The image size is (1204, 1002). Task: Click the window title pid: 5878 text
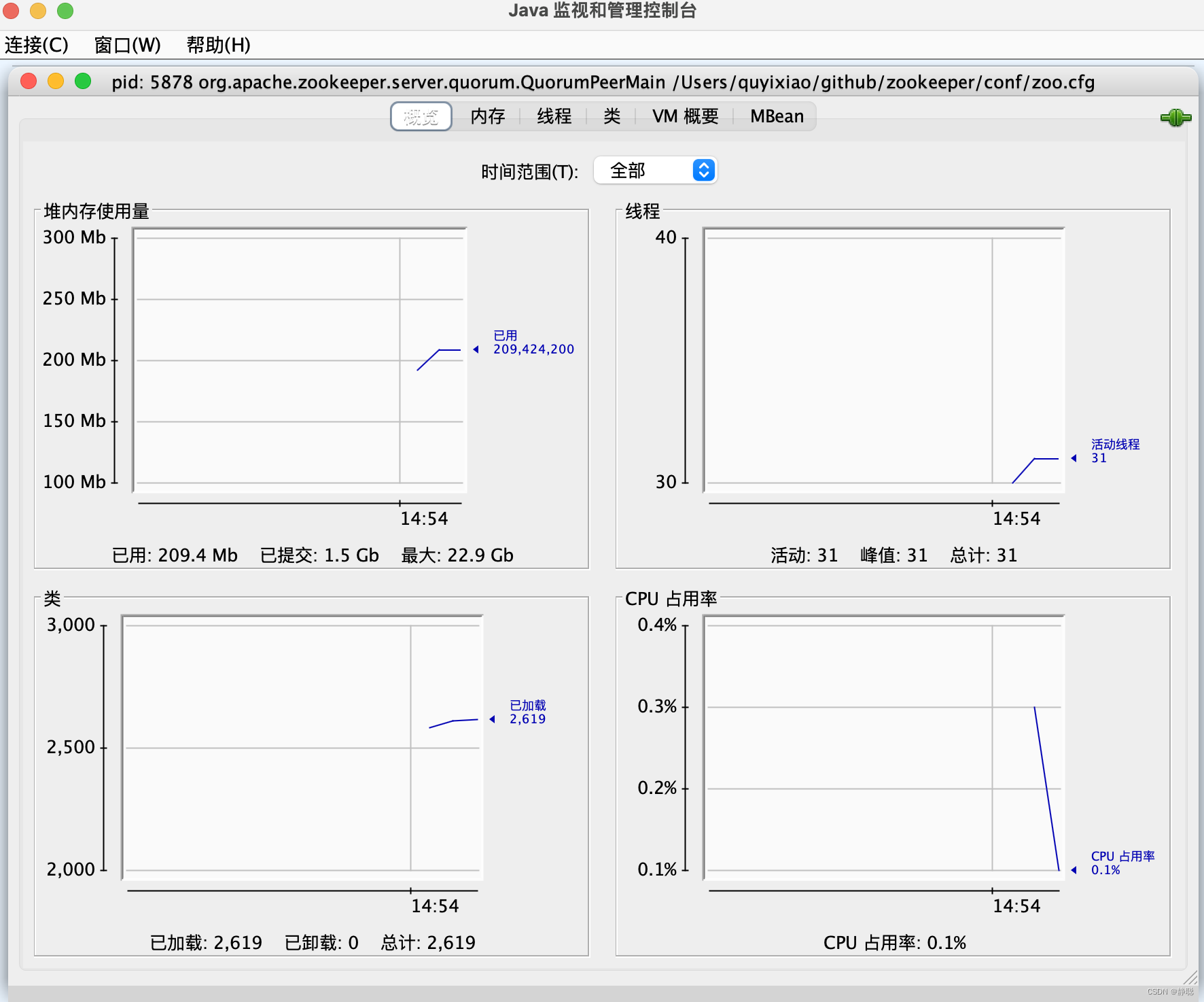point(603,82)
